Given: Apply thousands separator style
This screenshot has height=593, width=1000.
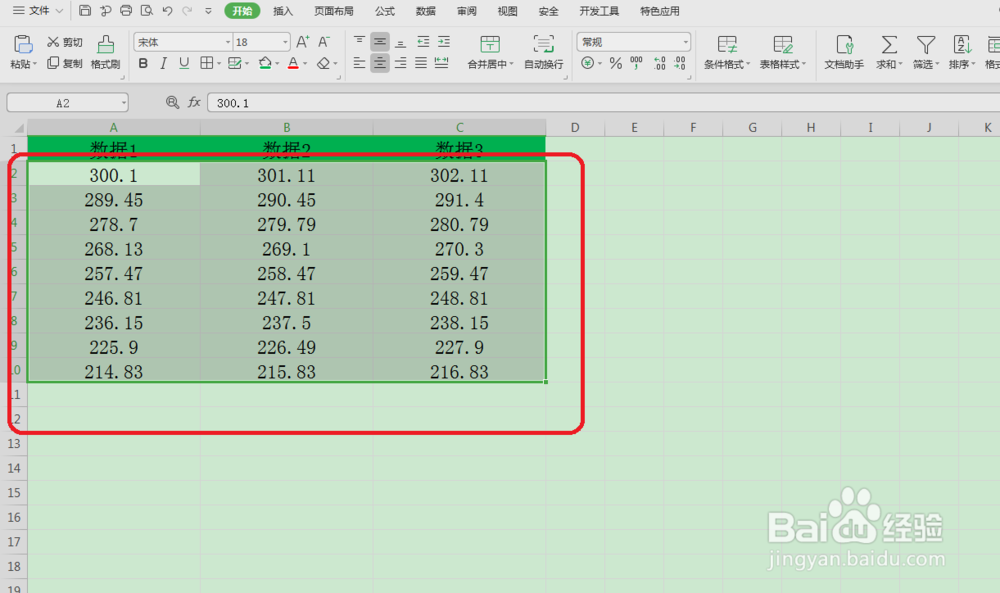Looking at the screenshot, I should (x=636, y=63).
